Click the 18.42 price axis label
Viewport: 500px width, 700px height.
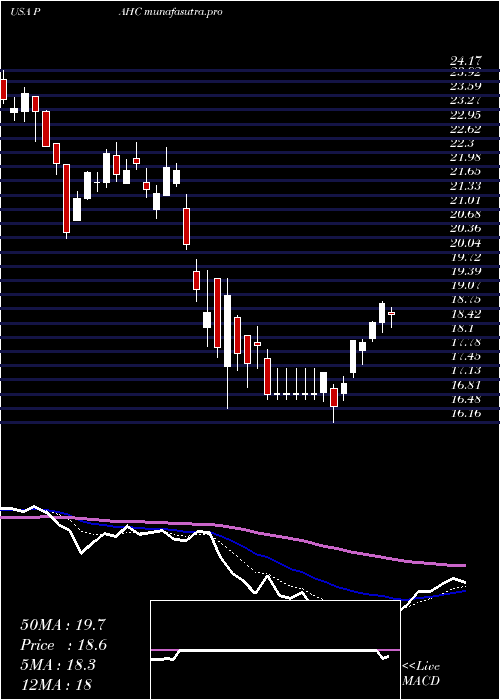pyautogui.click(x=465, y=314)
